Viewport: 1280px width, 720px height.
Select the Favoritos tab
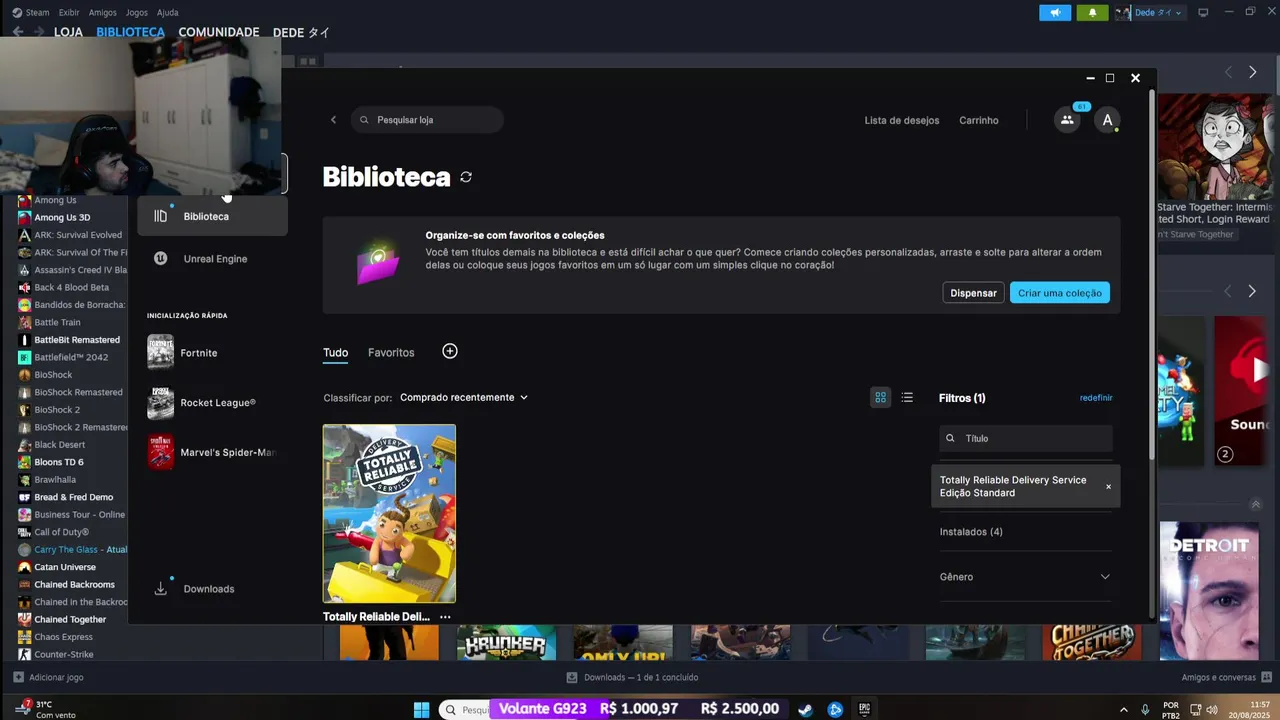tap(391, 353)
